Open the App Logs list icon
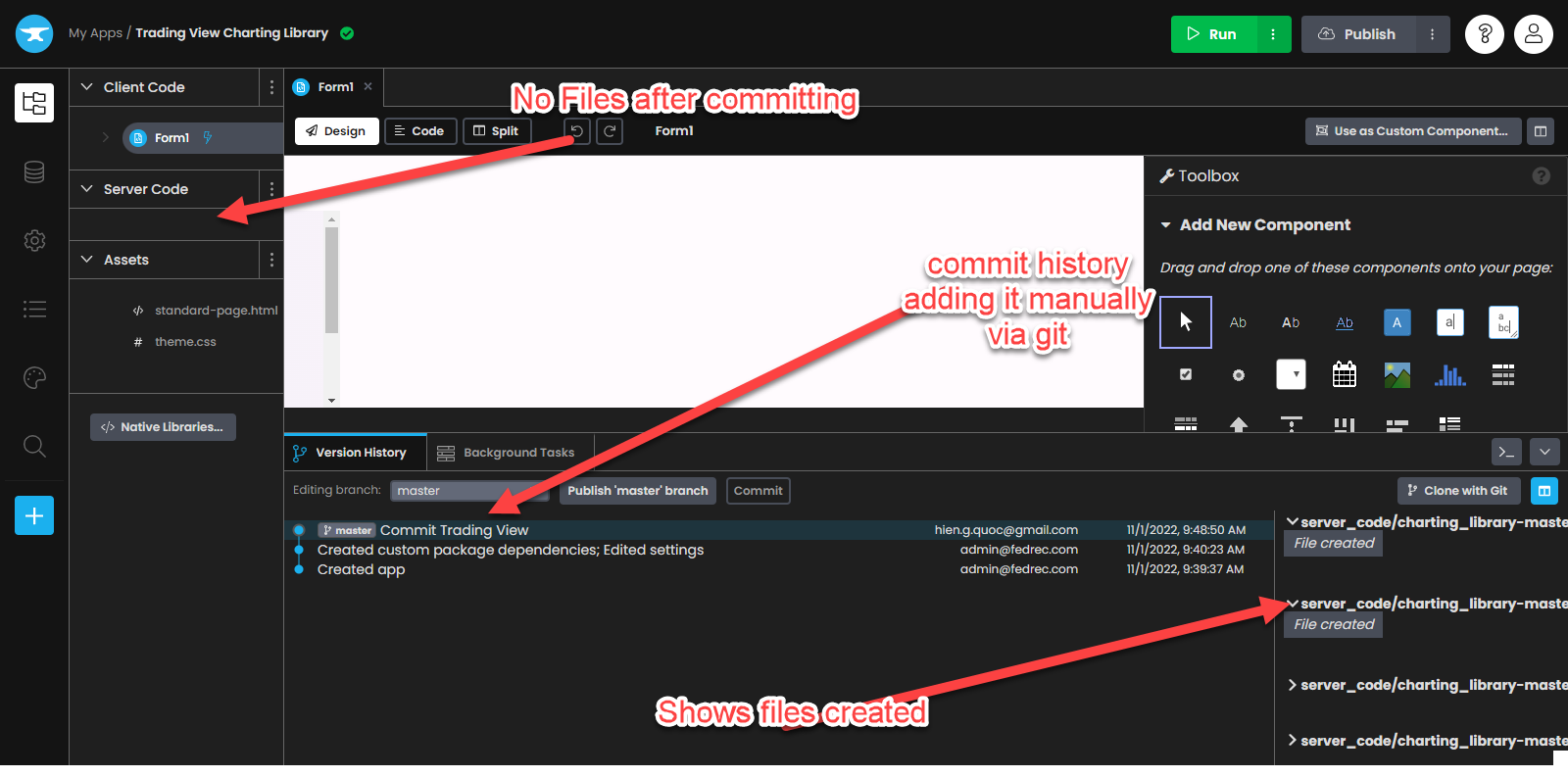The width and height of the screenshot is (1568, 777). [34, 310]
